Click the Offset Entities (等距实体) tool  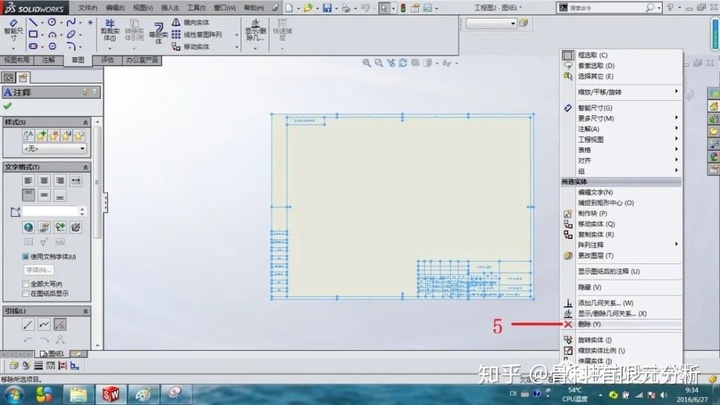[158, 34]
